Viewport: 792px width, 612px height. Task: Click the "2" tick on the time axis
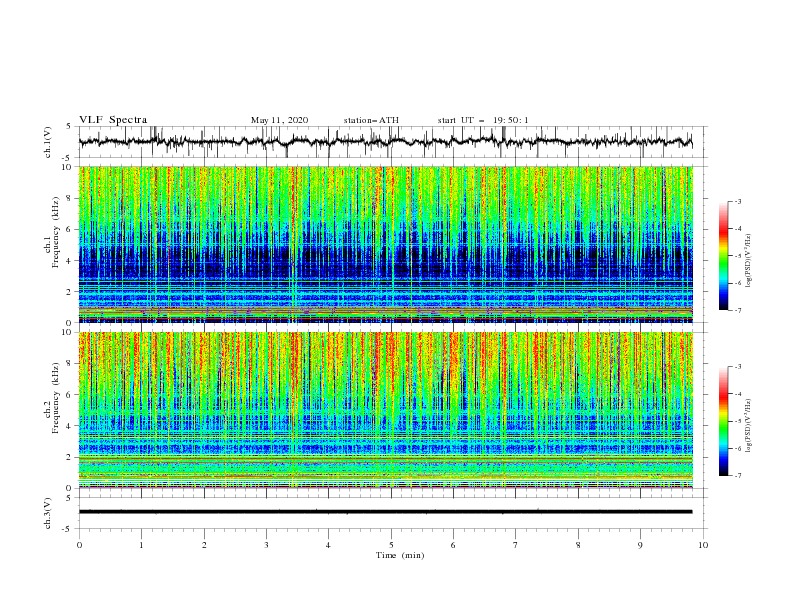[x=204, y=545]
